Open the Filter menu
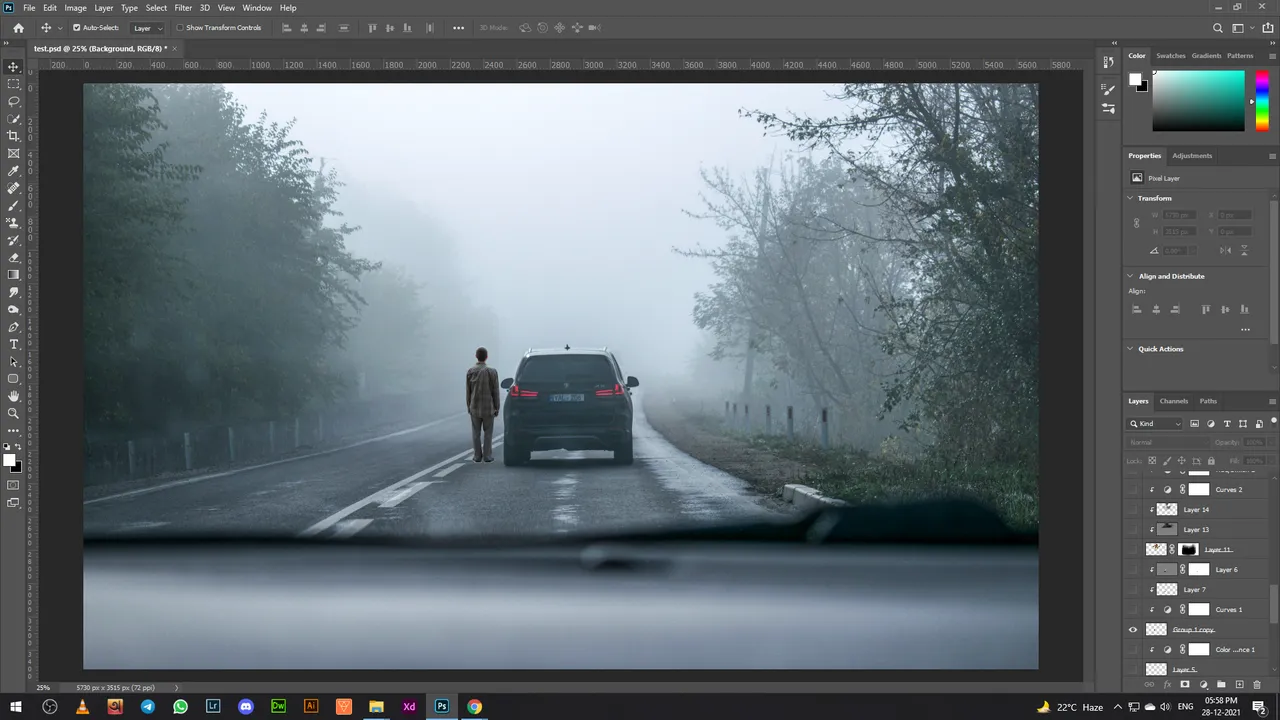The width and height of the screenshot is (1280, 720). [x=183, y=8]
